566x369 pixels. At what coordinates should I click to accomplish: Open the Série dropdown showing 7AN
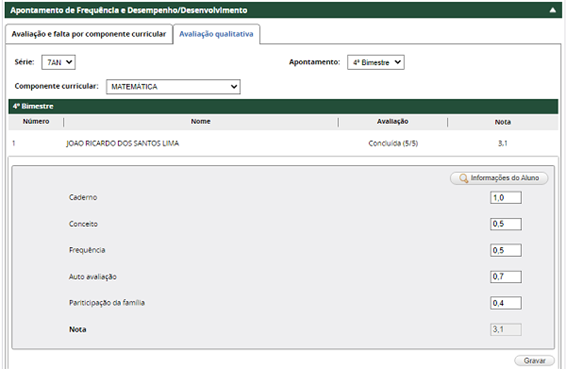58,62
